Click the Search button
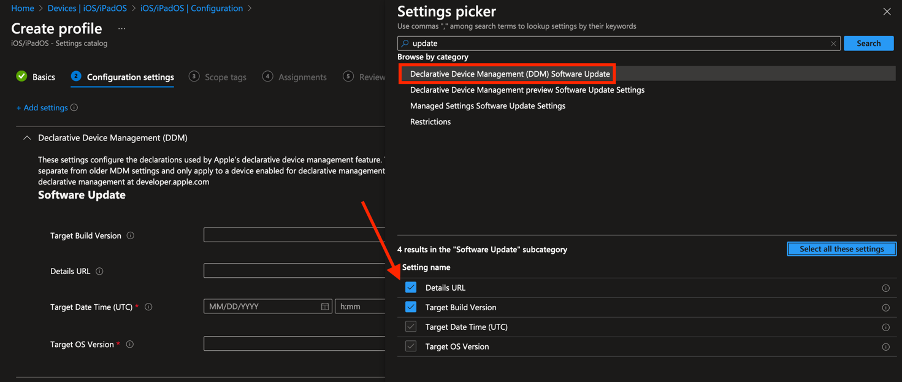The width and height of the screenshot is (902, 382). click(x=868, y=43)
